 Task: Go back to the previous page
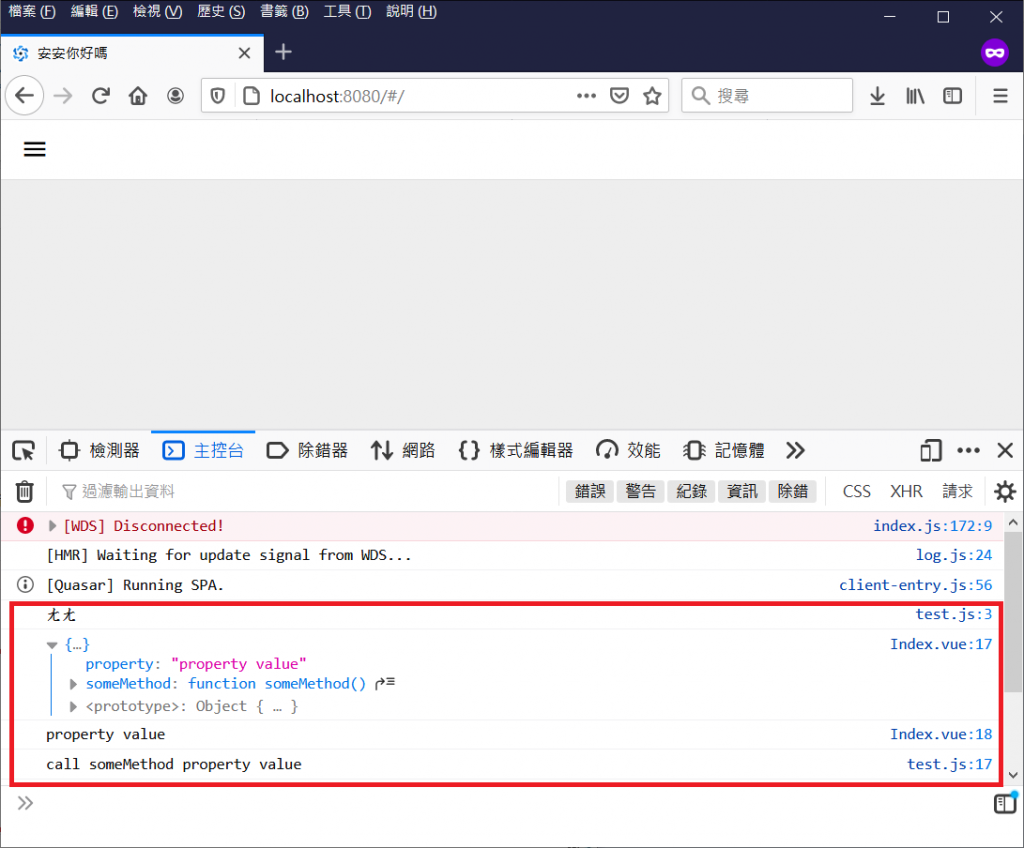click(25, 96)
